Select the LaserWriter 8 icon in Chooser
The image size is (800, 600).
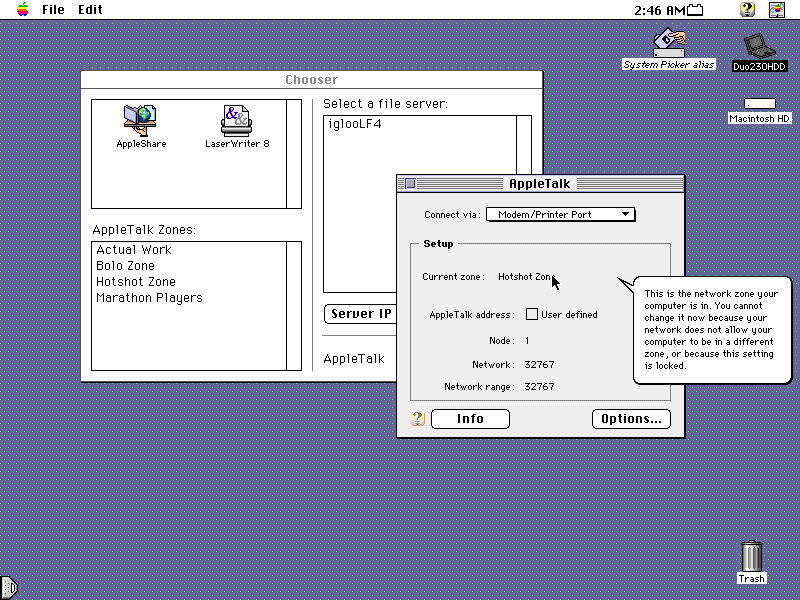pyautogui.click(x=237, y=127)
